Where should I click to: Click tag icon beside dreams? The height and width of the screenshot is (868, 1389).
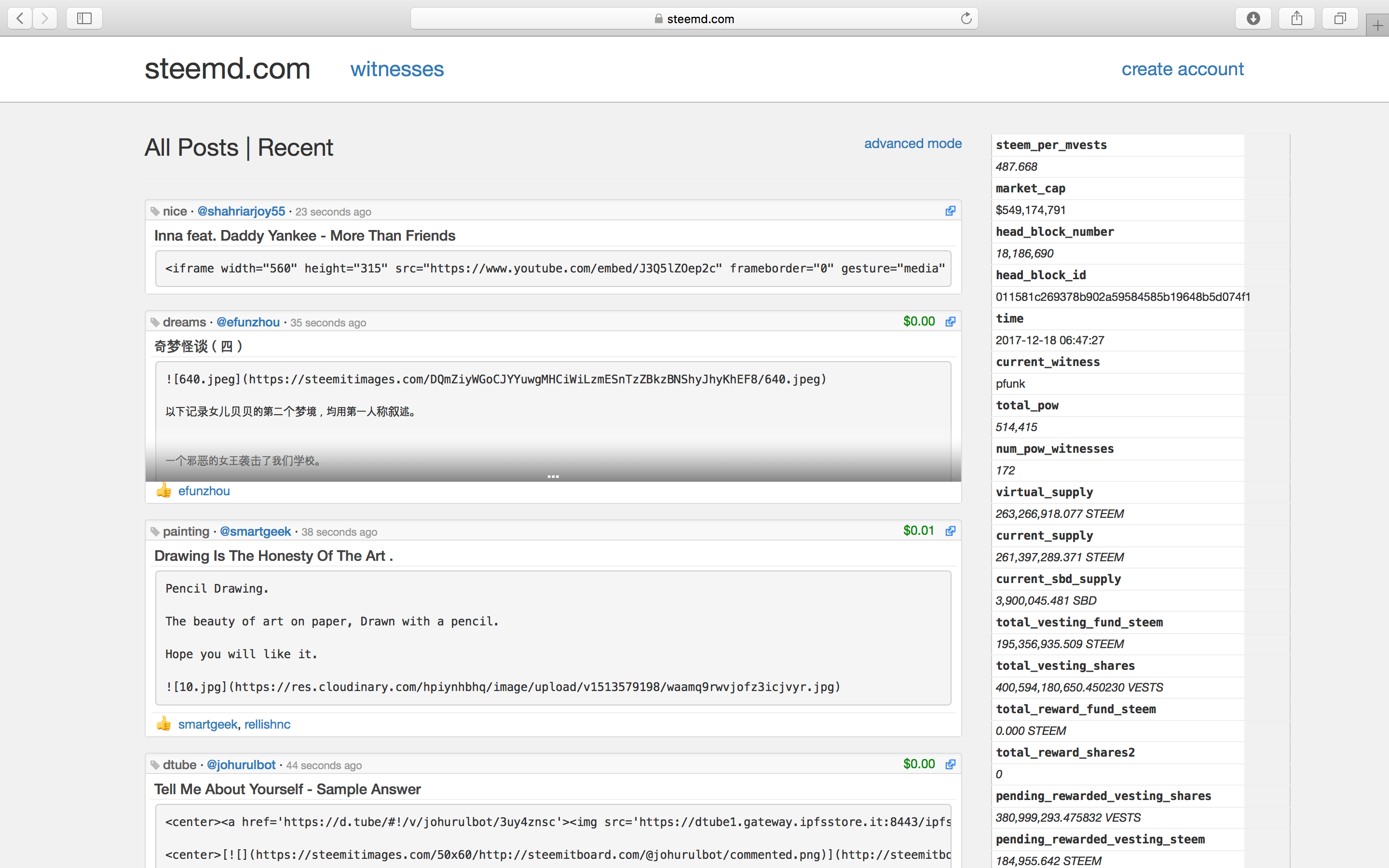tap(154, 323)
